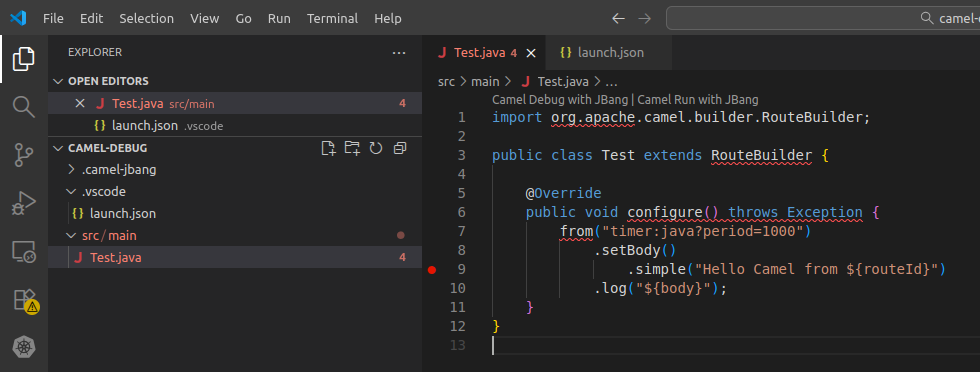This screenshot has height=372, width=980.
Task: Click 'src' in the breadcrumb path
Action: point(446,81)
